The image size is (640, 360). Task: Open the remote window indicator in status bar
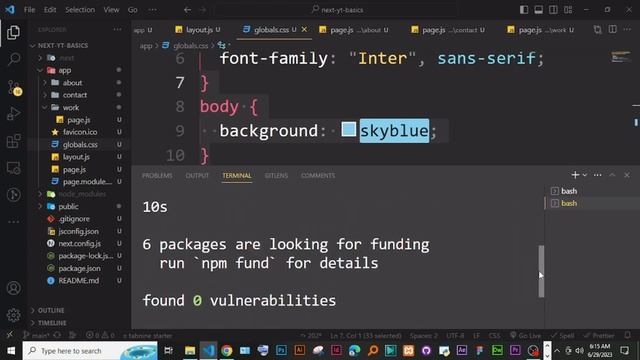9,335
